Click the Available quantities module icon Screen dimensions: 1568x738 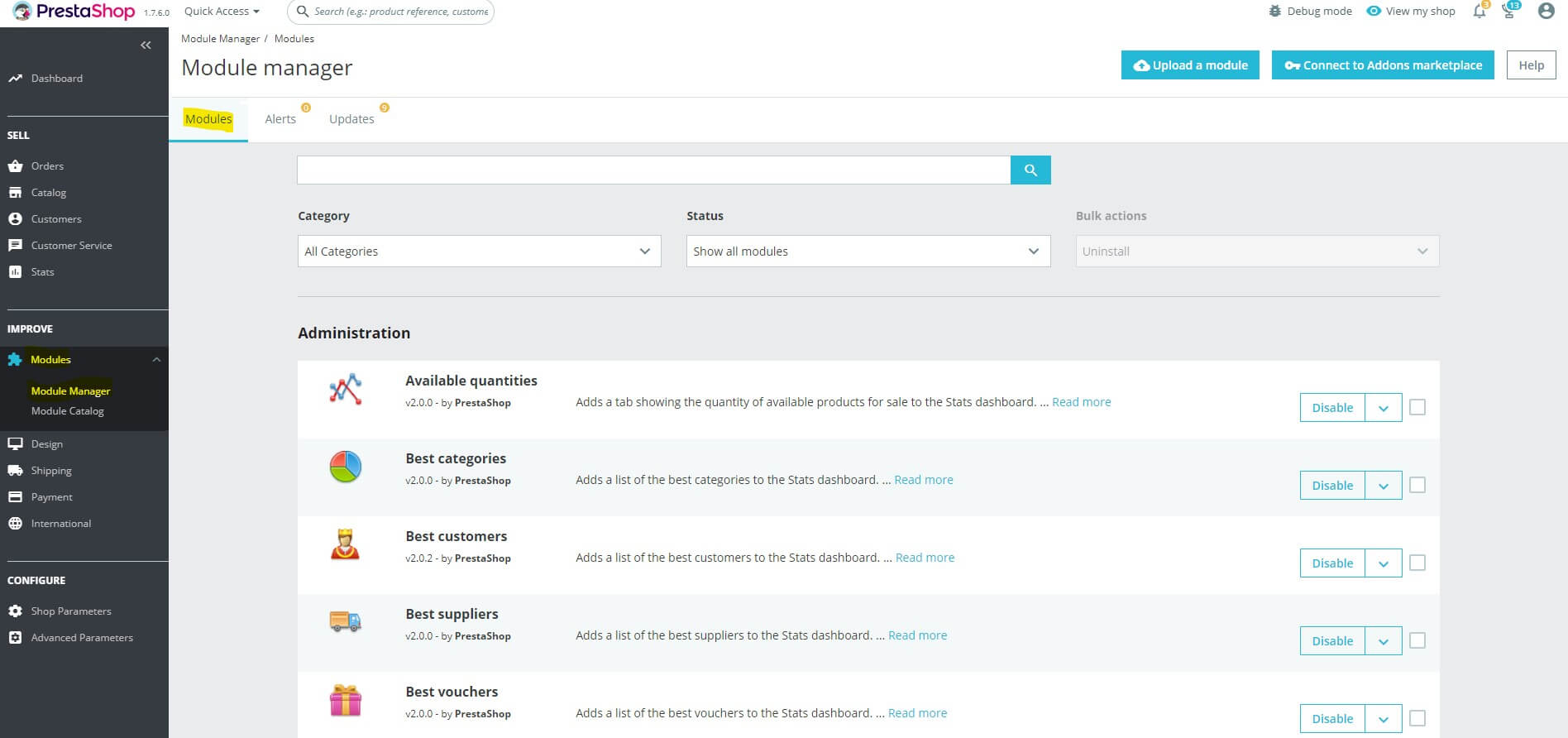(346, 389)
